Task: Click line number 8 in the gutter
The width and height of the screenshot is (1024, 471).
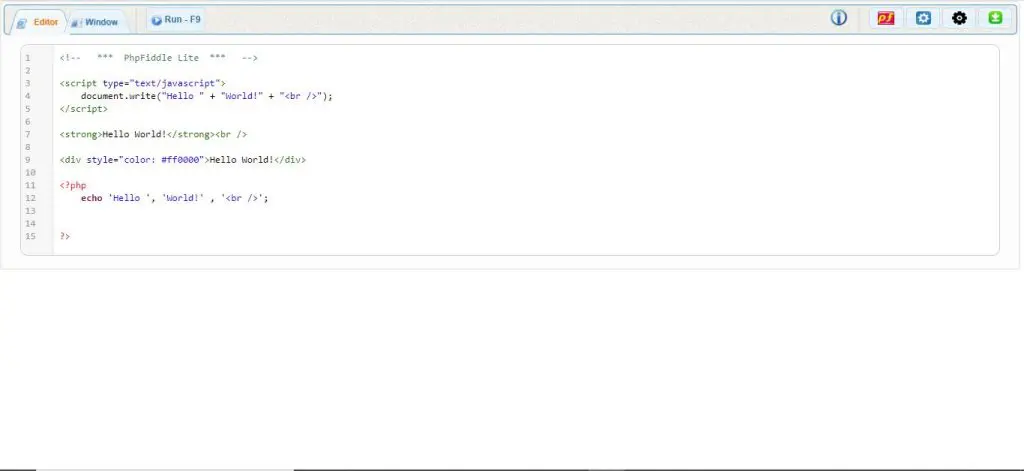Action: coord(28,147)
